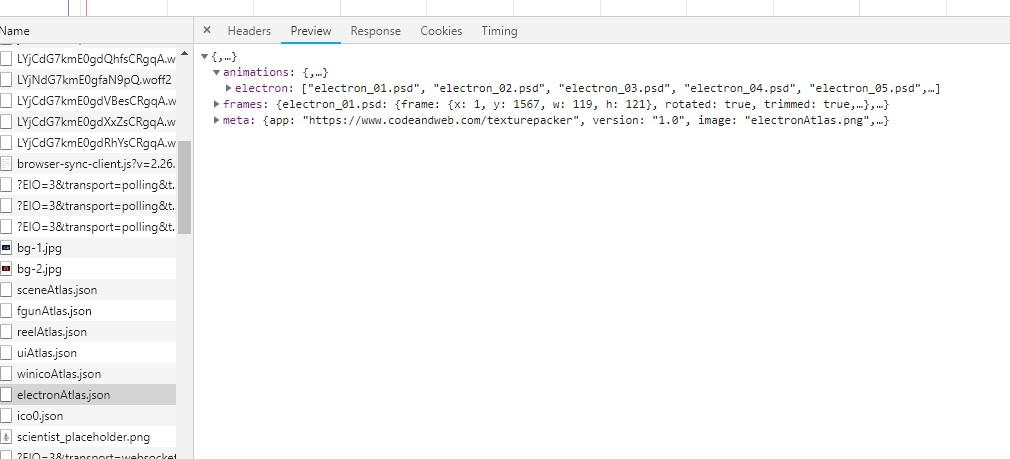The height and width of the screenshot is (459, 1010).
Task: Collapse the animations node
Action: click(216, 72)
